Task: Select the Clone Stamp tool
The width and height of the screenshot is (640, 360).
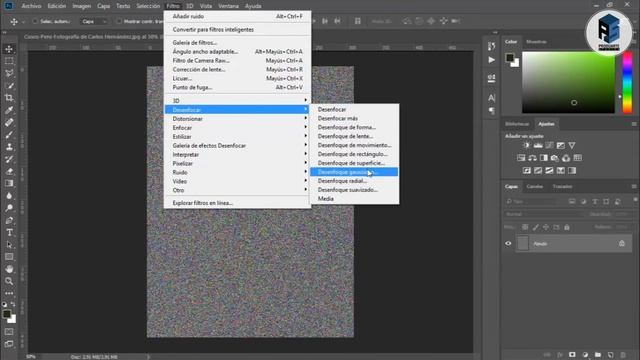Action: click(9, 147)
